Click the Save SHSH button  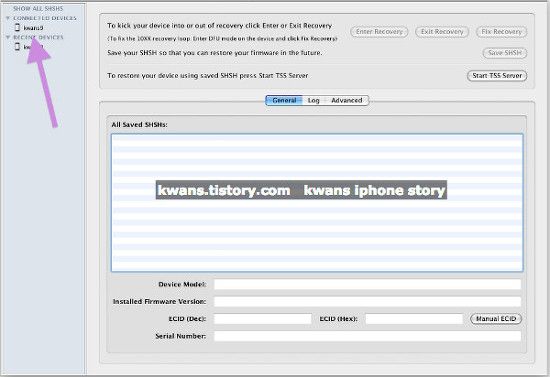point(505,53)
